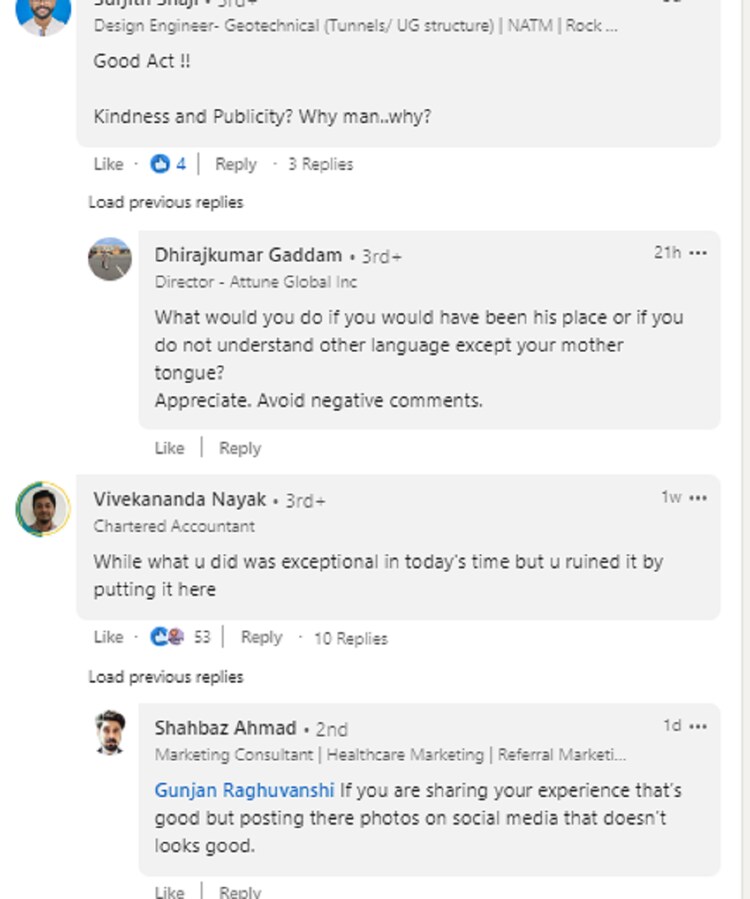
Task: Open the Gunjan Raghuvanshi mention link
Action: [244, 791]
